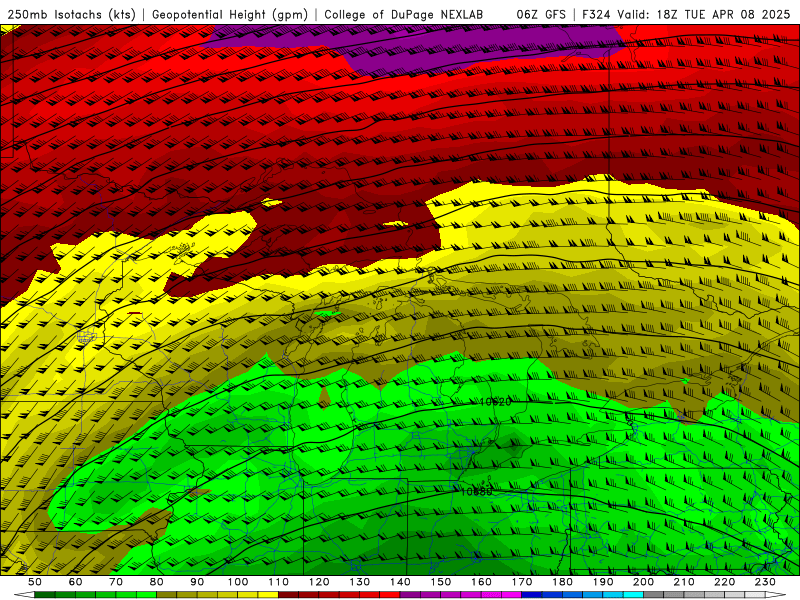
Task: Click the darkest green swatch at 50 kts
Action: 45,594
